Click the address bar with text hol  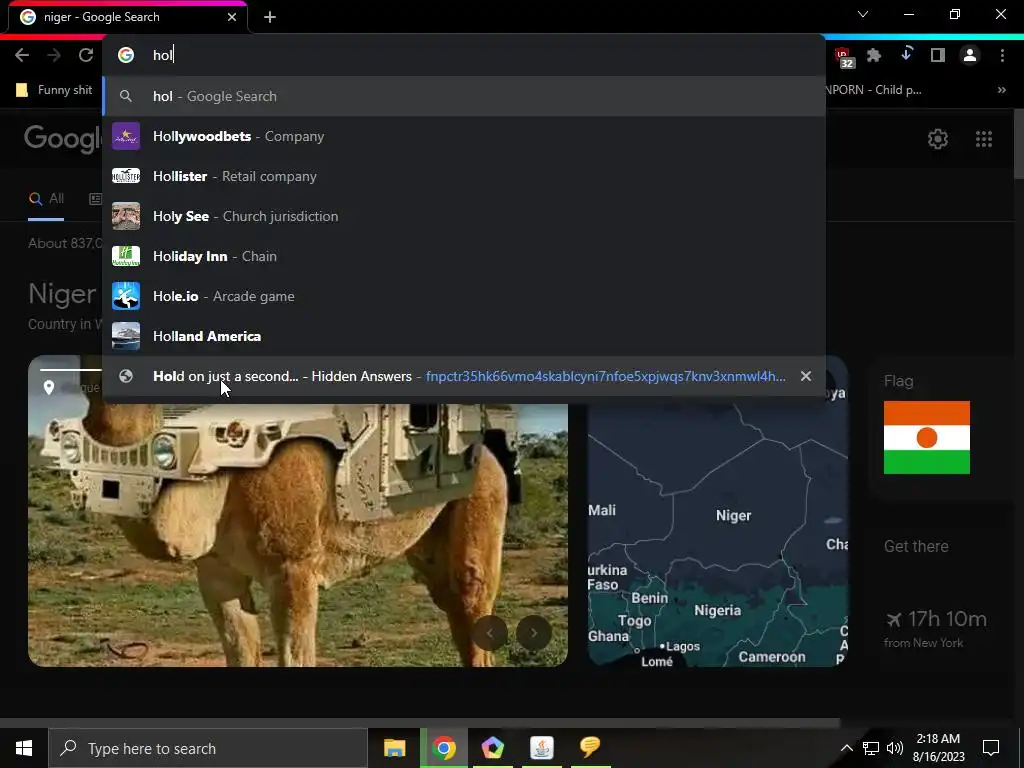[464, 55]
